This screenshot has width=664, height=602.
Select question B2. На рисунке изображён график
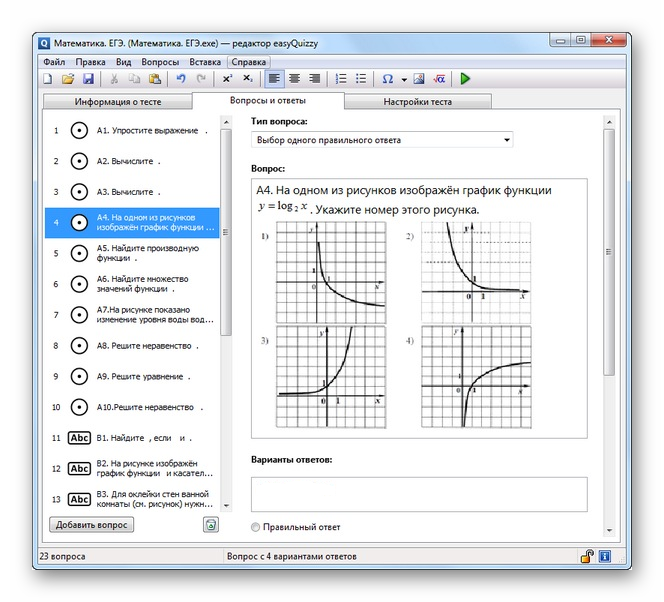pos(132,469)
